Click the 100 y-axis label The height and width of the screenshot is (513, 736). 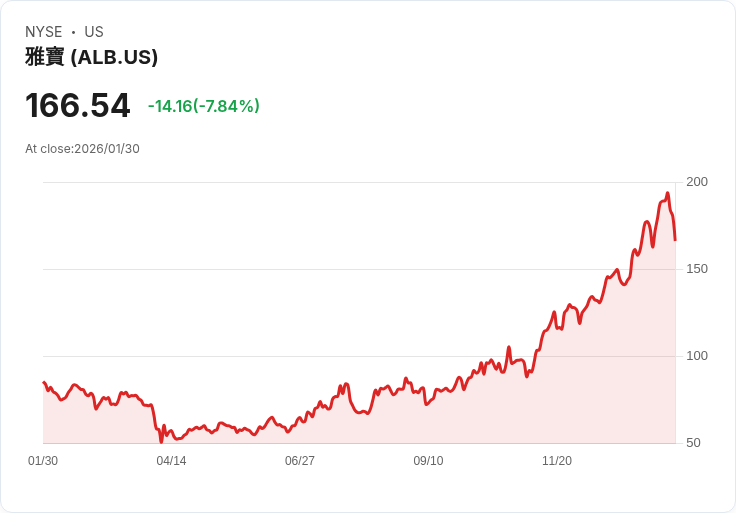pos(697,356)
